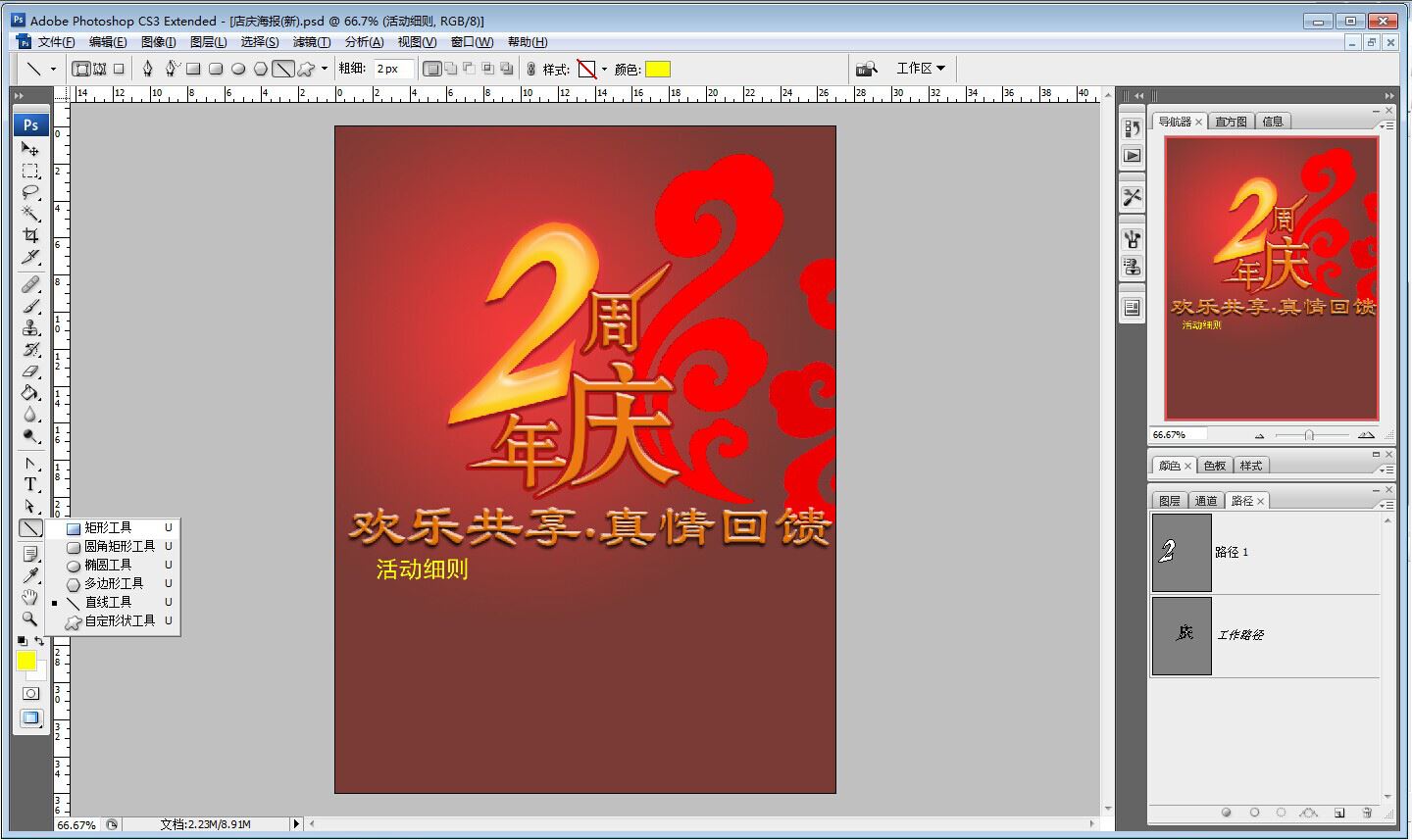
Task: Switch to the 直方图 tab
Action: click(x=1231, y=122)
